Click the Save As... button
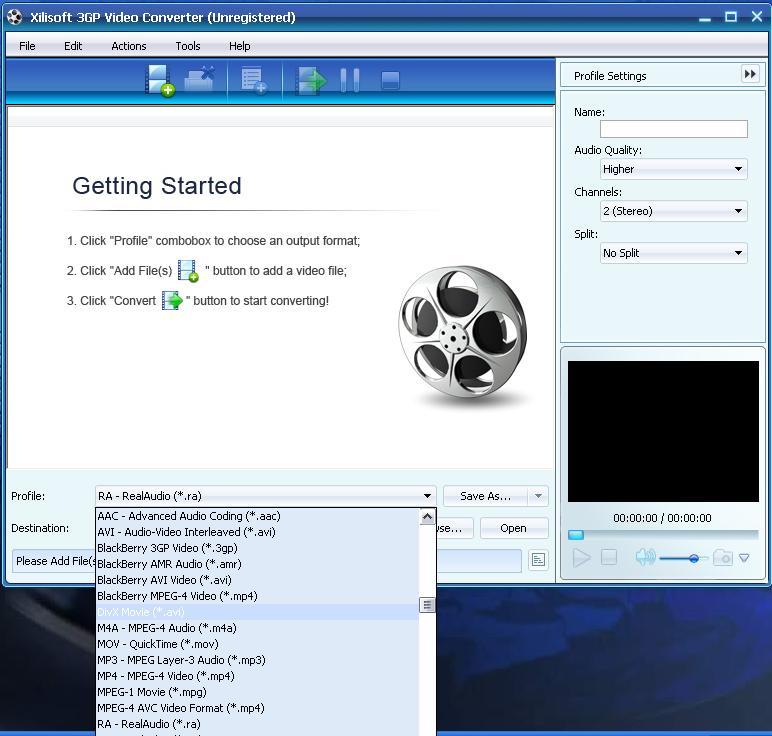This screenshot has height=736, width=772. tap(485, 496)
